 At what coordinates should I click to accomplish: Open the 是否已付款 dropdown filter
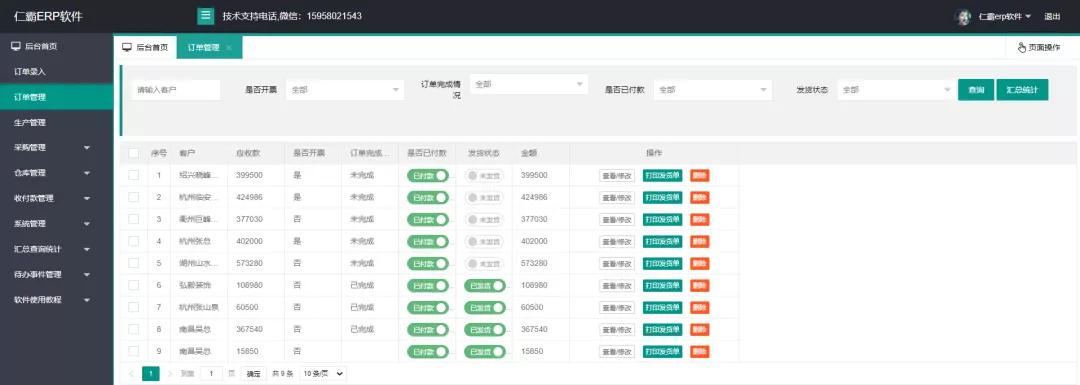tap(713, 90)
